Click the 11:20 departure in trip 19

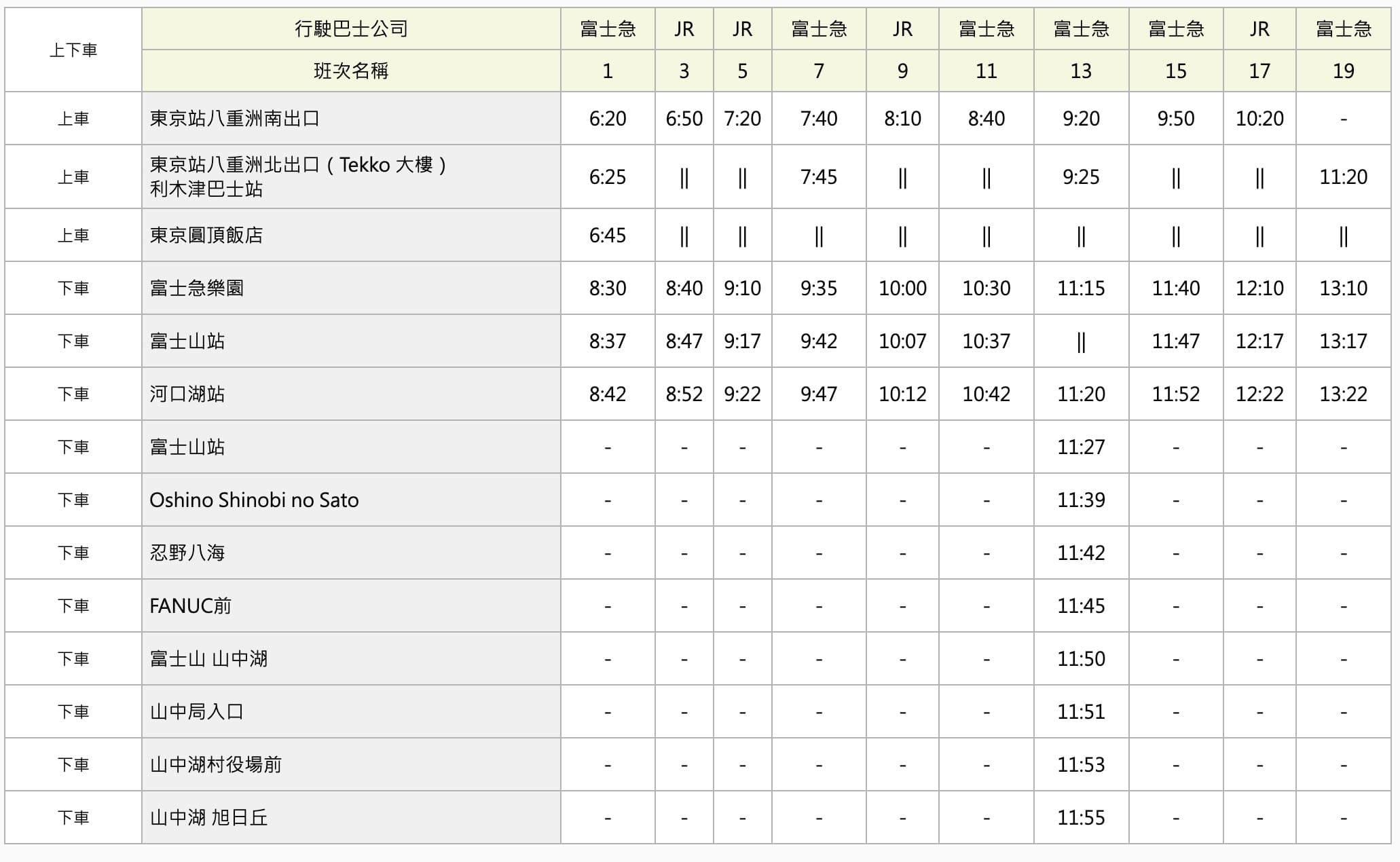[x=1343, y=177]
